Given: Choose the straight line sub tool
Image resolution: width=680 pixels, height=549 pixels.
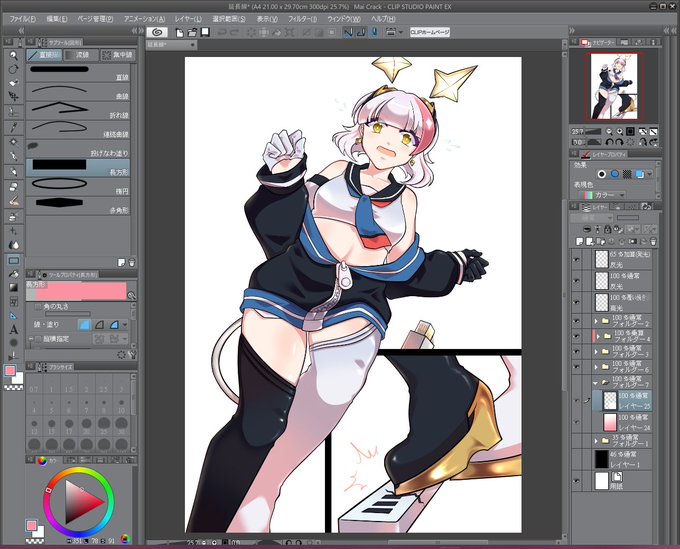Looking at the screenshot, I should click(78, 73).
